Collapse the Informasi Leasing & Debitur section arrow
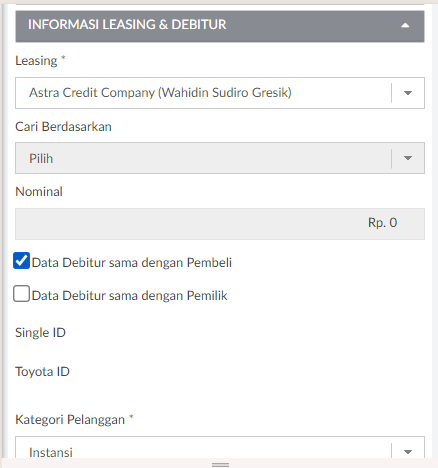 [x=405, y=25]
